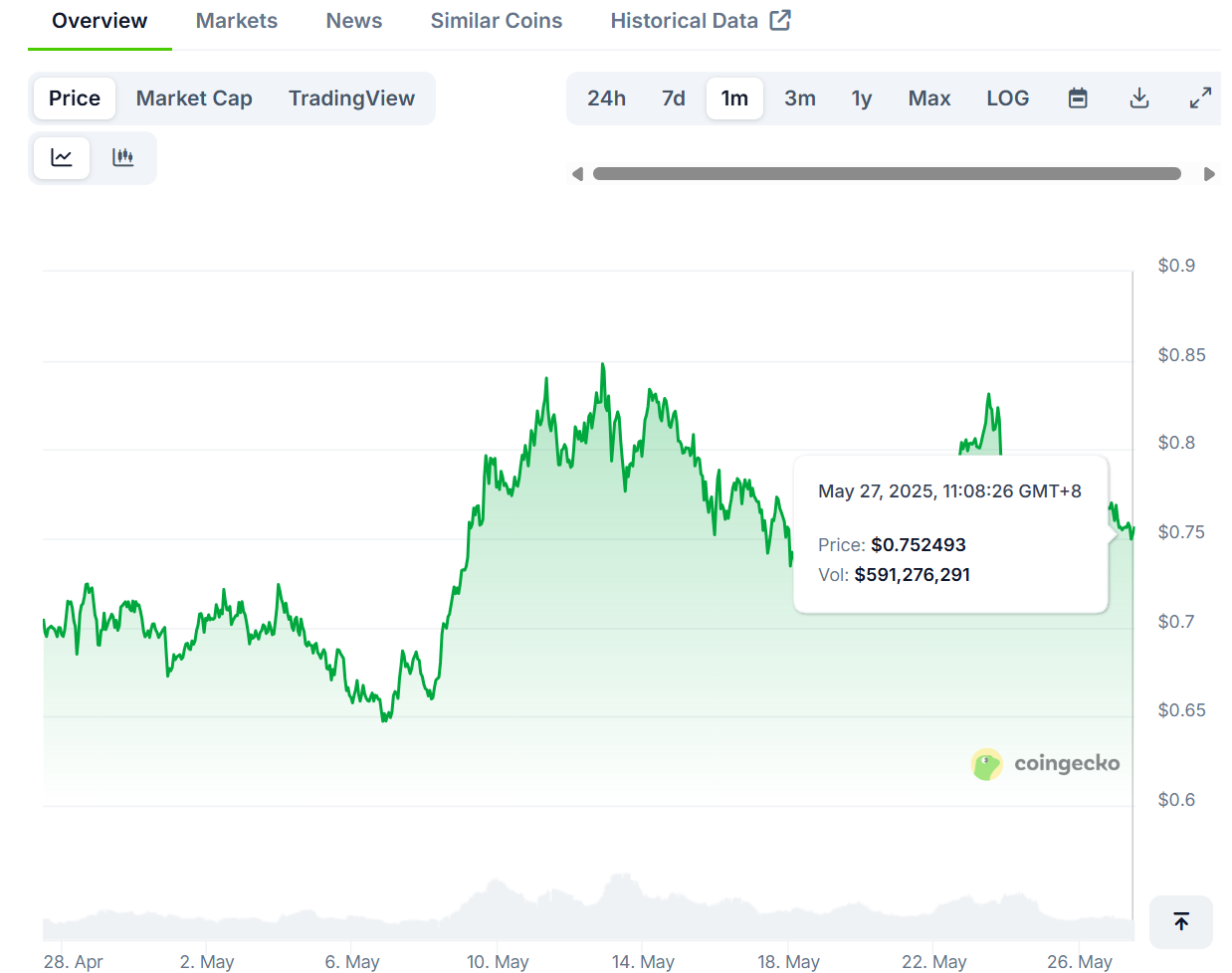Click the left arrow of chart scrollbar

point(577,174)
